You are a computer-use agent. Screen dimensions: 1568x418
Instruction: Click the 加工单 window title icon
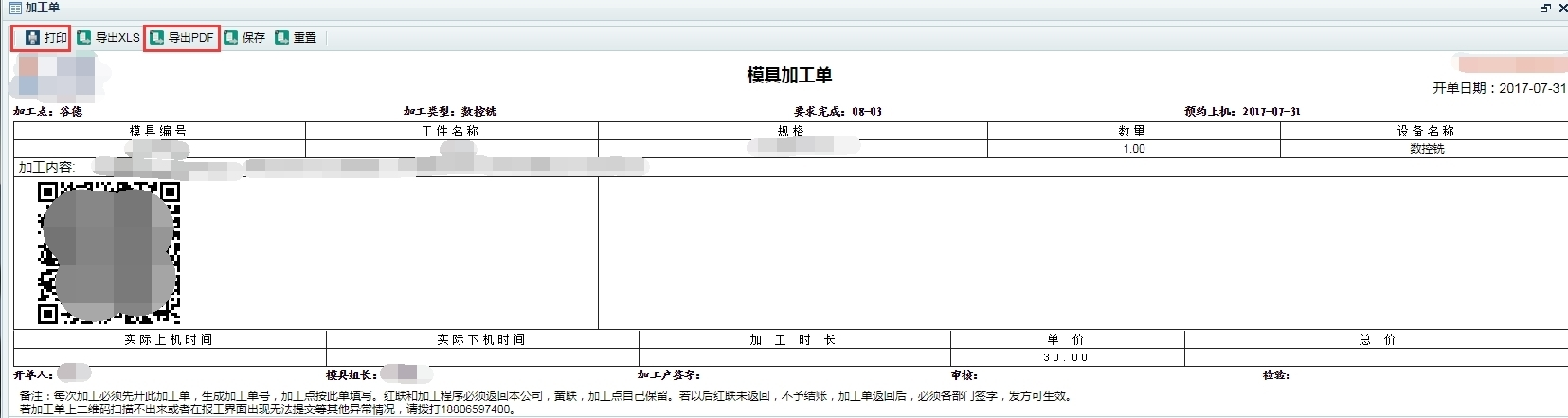15,8
